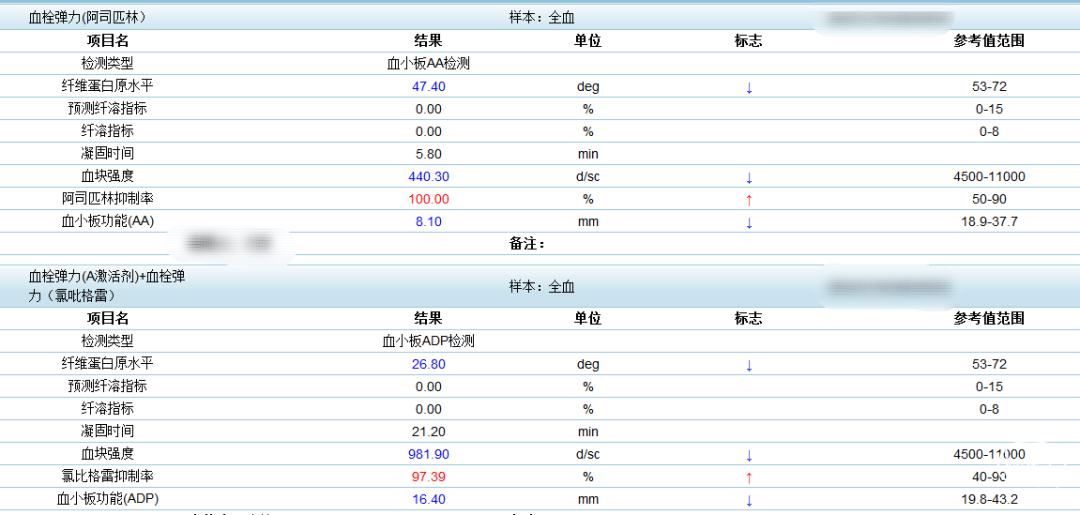Select the 血小板ADP检测 test type cell
The width and height of the screenshot is (1080, 515).
428,341
